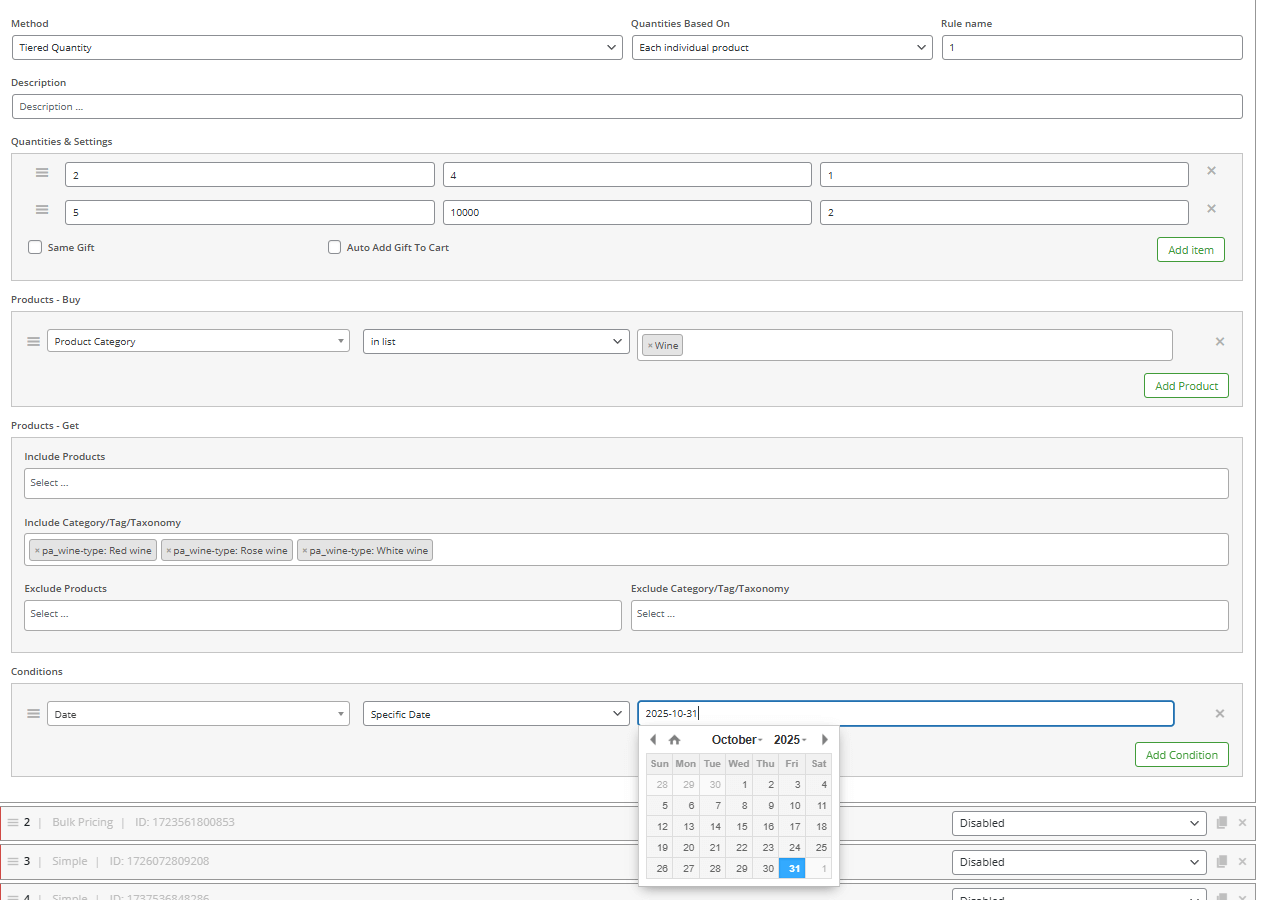Click 'ID: 1726072809208' text
The width and height of the screenshot is (1267, 900).
pos(159,861)
